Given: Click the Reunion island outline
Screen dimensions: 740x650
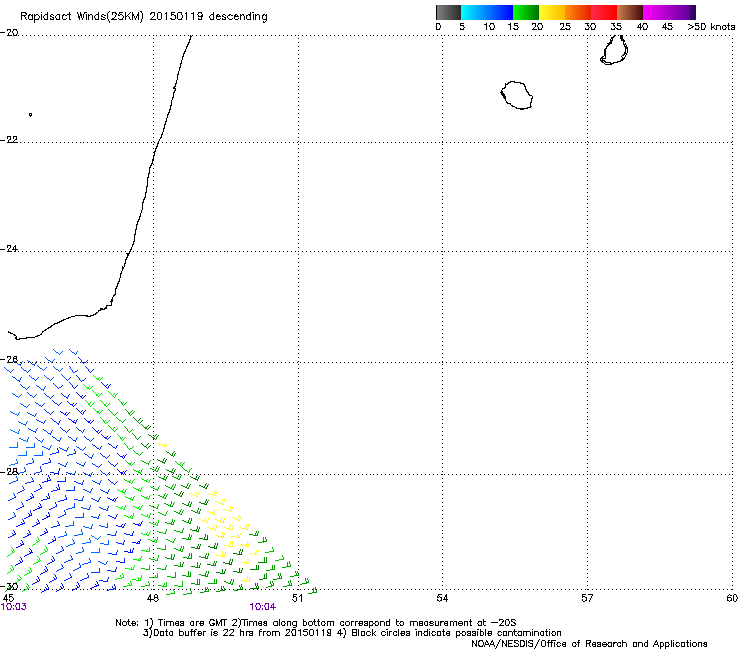Looking at the screenshot, I should 517,95.
